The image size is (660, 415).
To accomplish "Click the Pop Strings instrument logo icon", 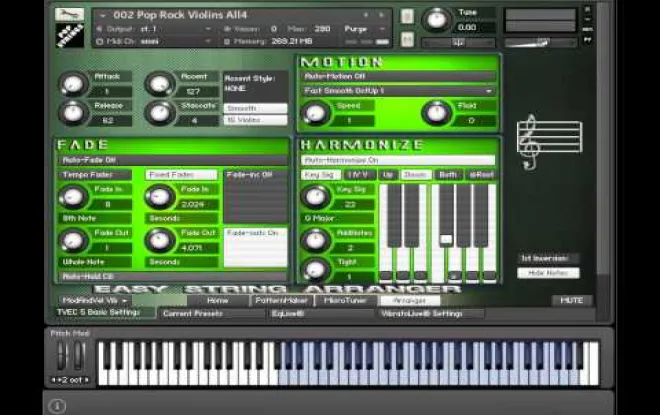I will click(70, 36).
